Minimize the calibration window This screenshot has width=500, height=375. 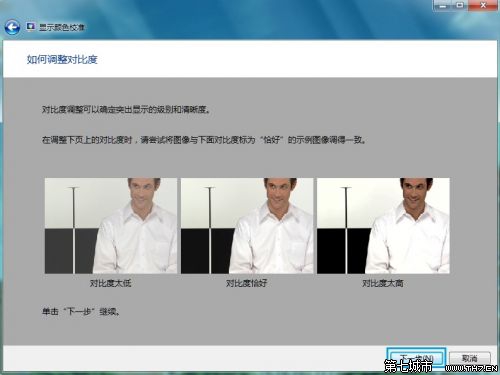click(443, 6)
